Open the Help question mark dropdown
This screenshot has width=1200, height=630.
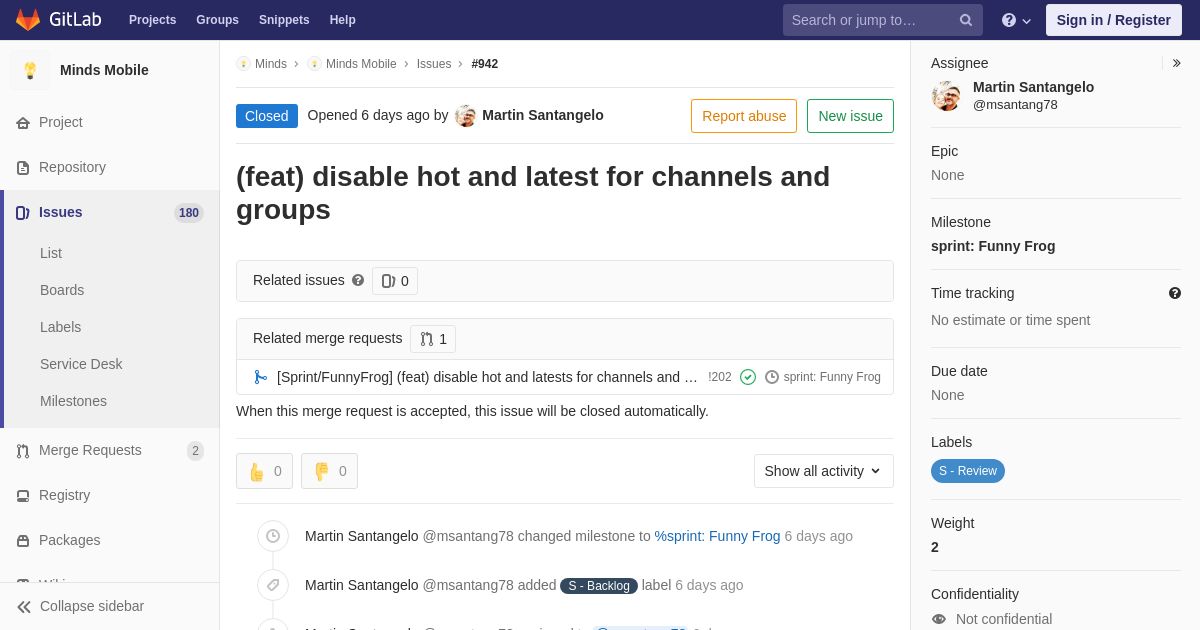[x=1016, y=20]
